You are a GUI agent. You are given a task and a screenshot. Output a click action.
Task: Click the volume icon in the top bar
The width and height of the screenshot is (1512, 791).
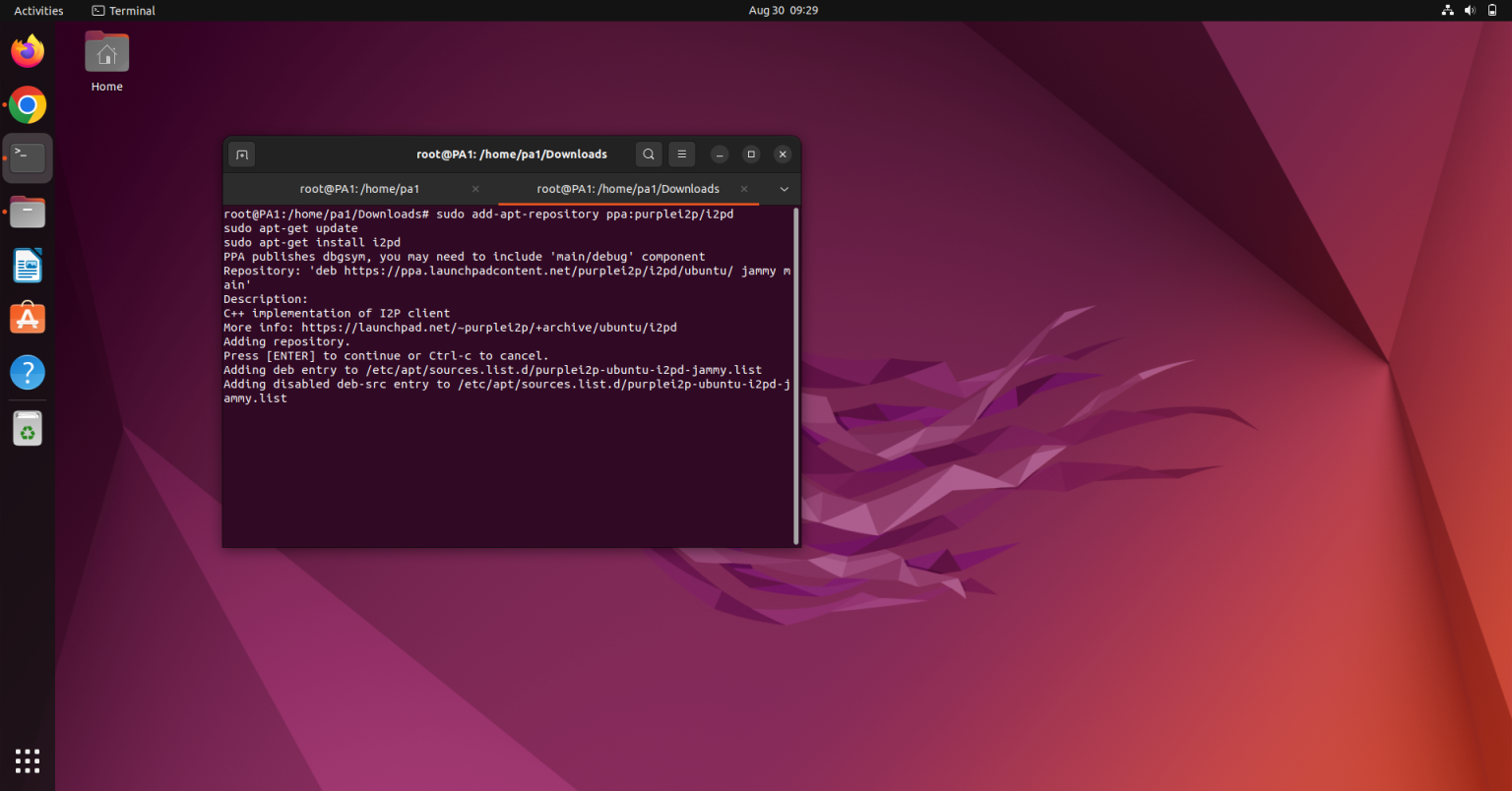(x=1469, y=10)
